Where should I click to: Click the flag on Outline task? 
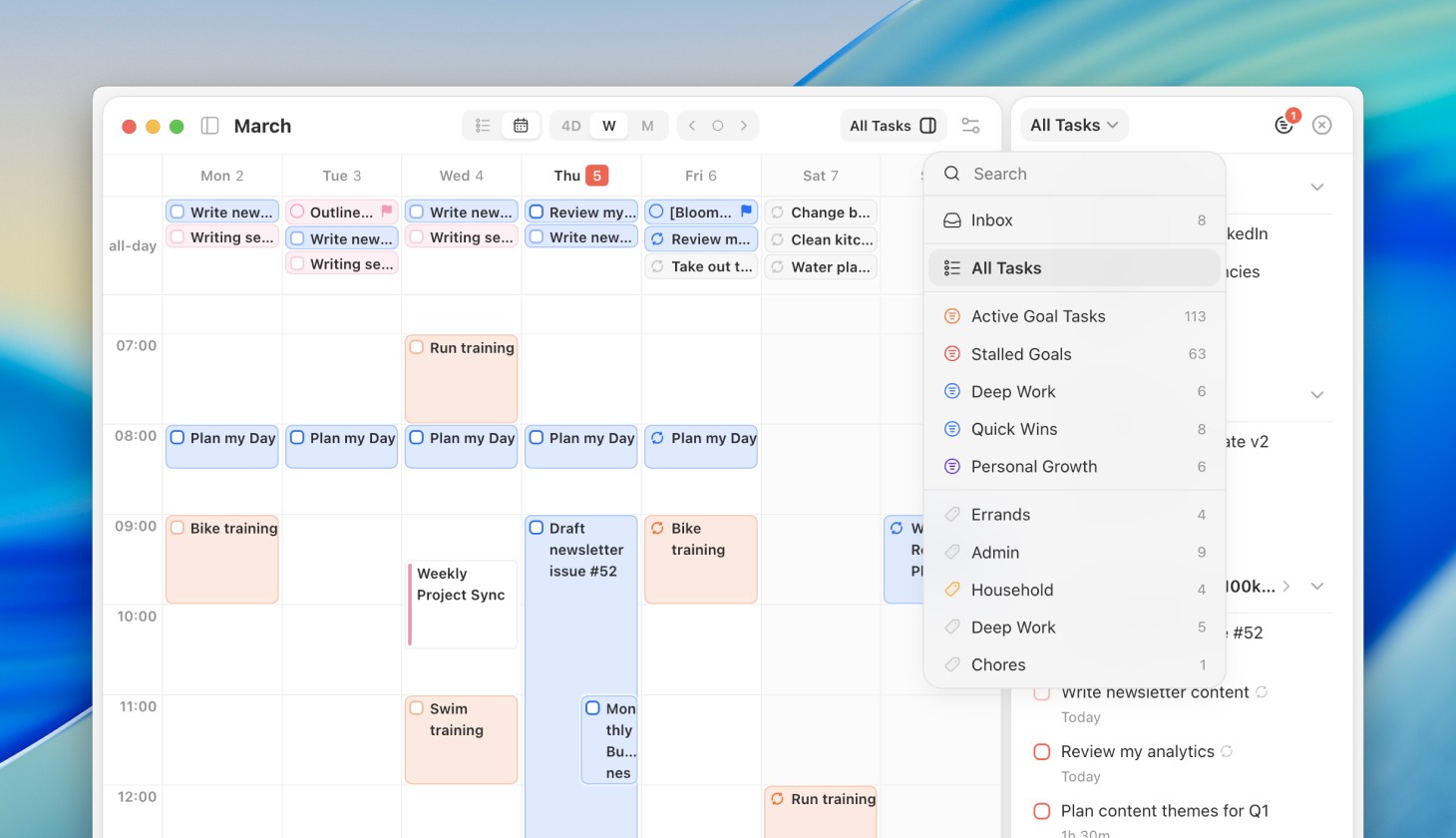(387, 211)
